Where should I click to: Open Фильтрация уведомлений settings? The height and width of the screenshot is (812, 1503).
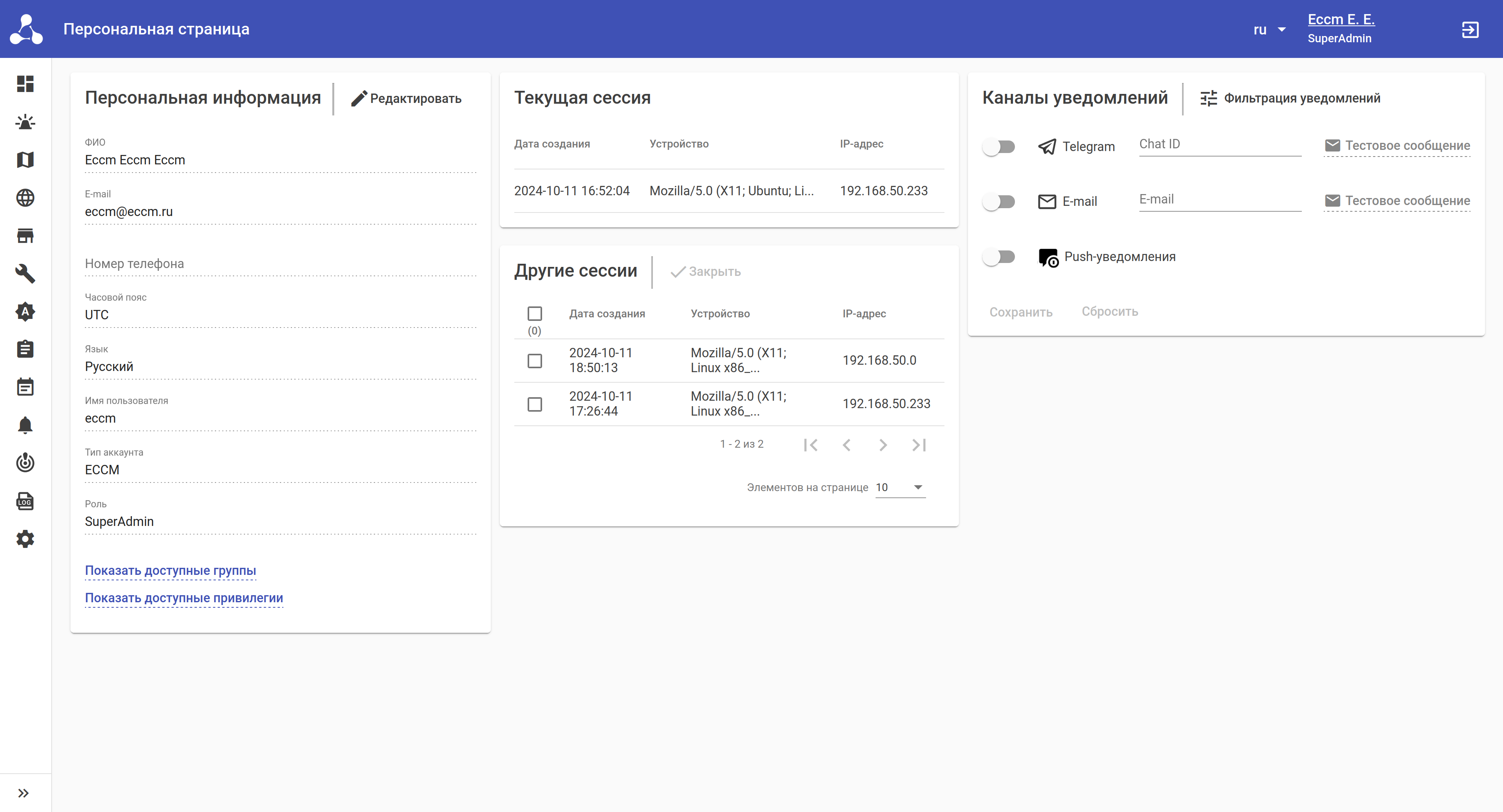(x=1290, y=99)
